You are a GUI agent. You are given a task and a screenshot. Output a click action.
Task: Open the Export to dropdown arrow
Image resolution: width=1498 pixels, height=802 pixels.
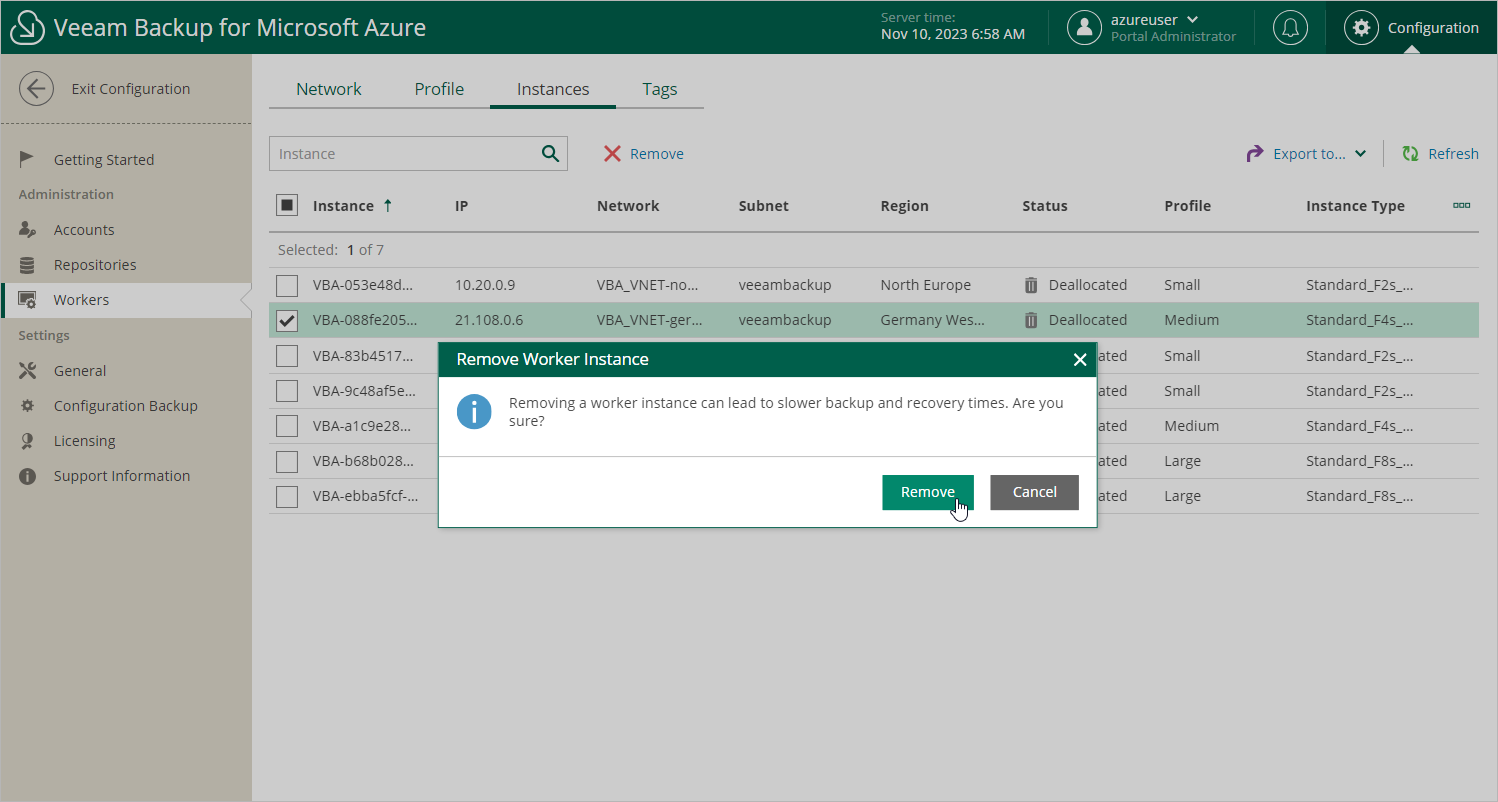pos(1360,154)
